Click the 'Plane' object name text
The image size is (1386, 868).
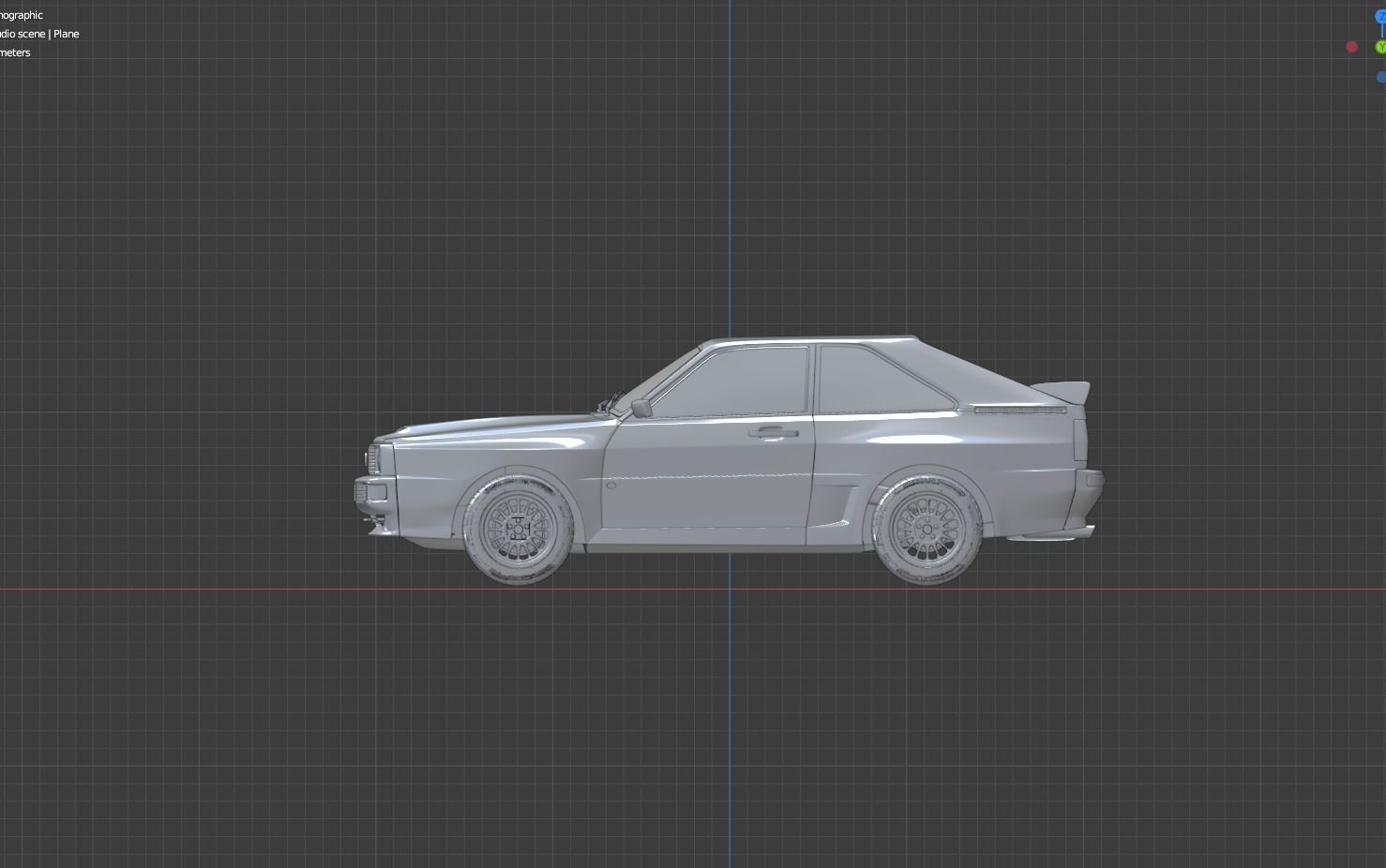[x=67, y=34]
